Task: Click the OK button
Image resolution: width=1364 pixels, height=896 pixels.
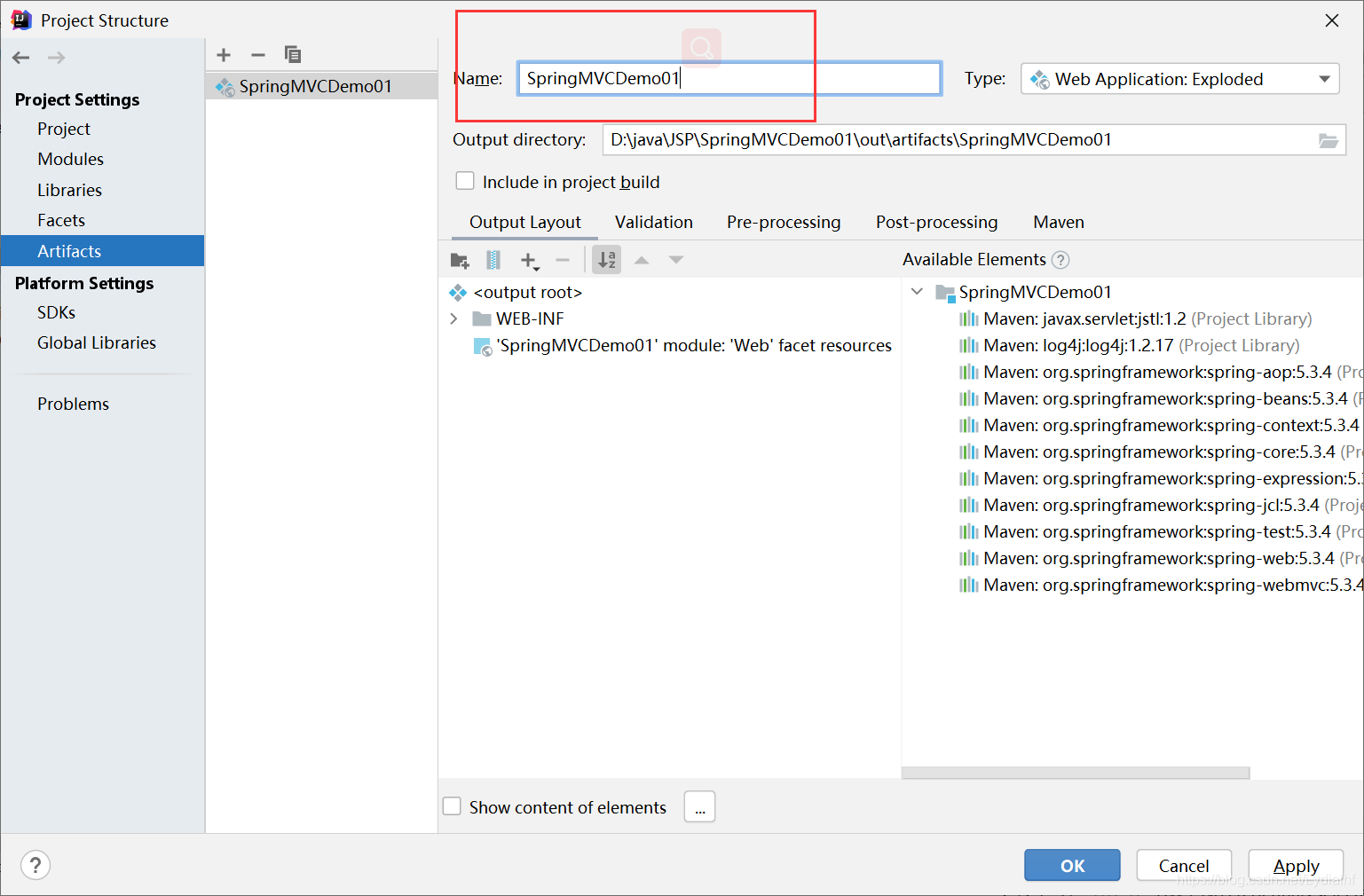Action: tap(1072, 865)
